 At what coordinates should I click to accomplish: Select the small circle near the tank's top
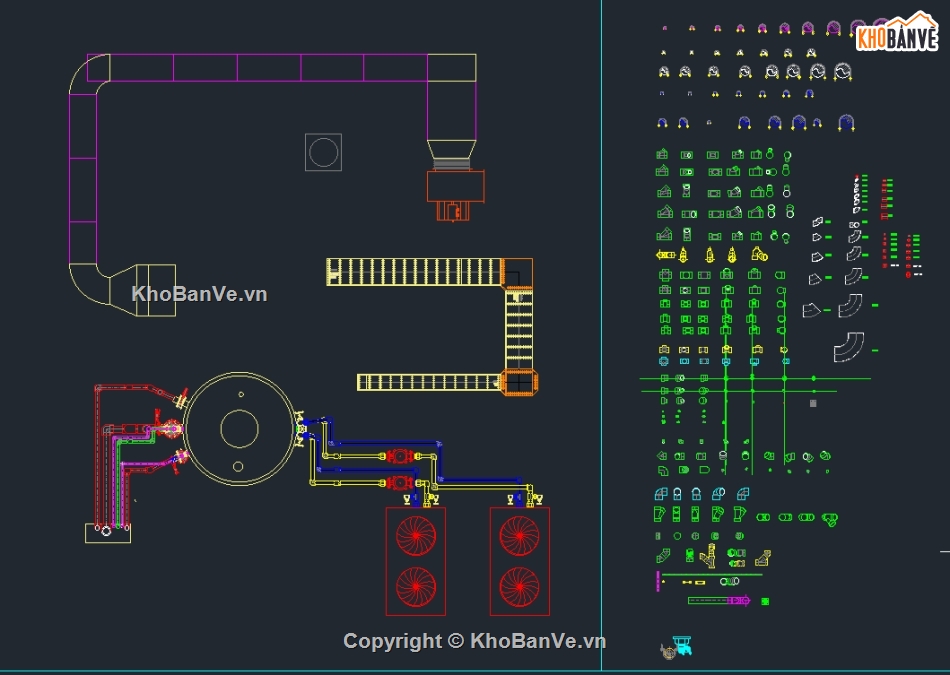[241, 394]
